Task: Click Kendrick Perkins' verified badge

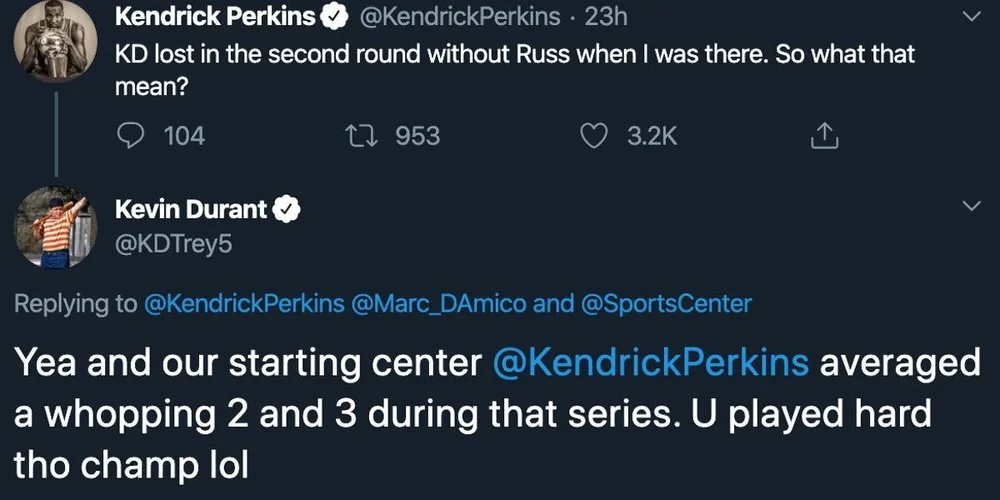Action: point(335,16)
